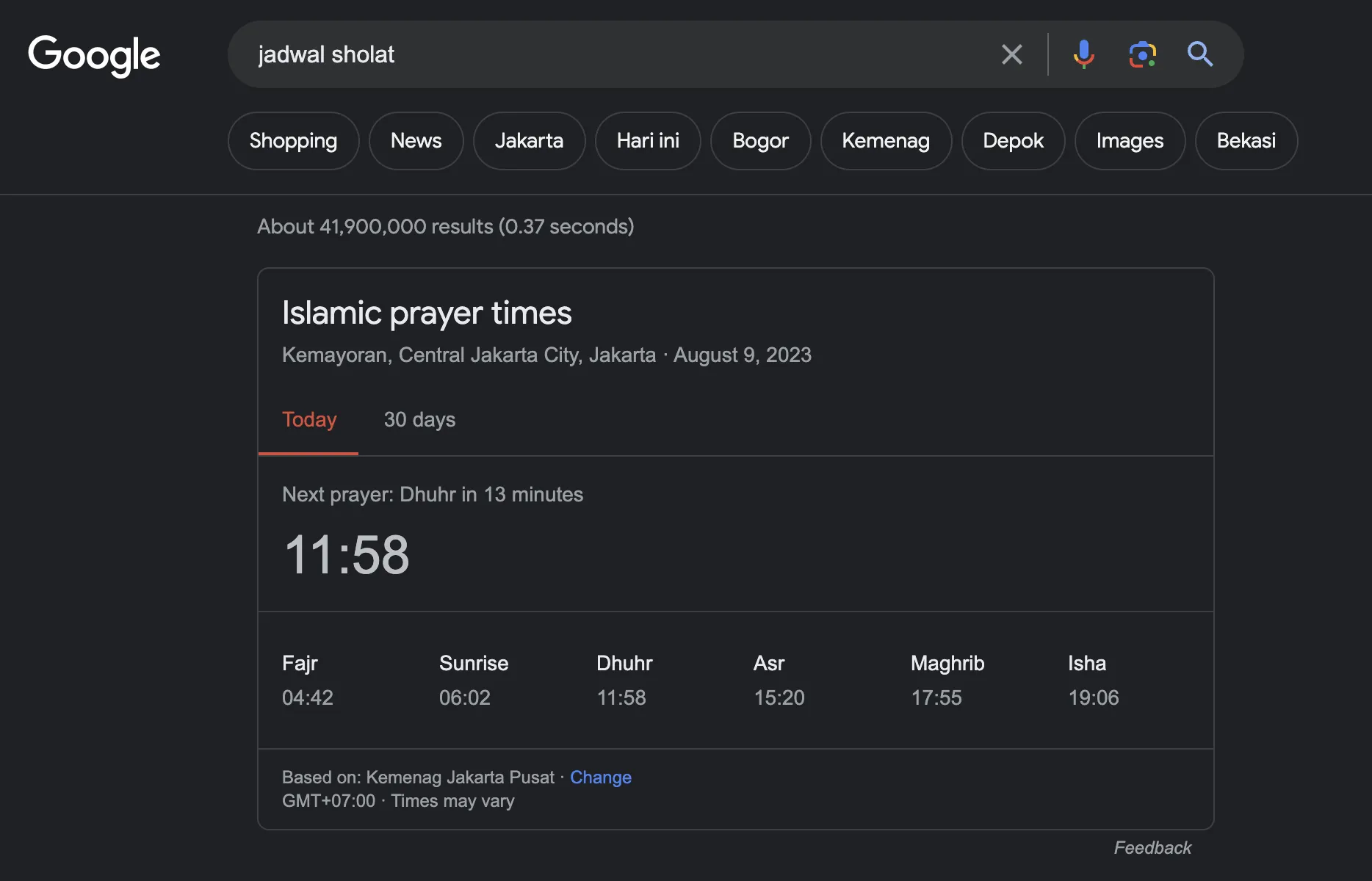Open Google Lens image search

click(1142, 54)
